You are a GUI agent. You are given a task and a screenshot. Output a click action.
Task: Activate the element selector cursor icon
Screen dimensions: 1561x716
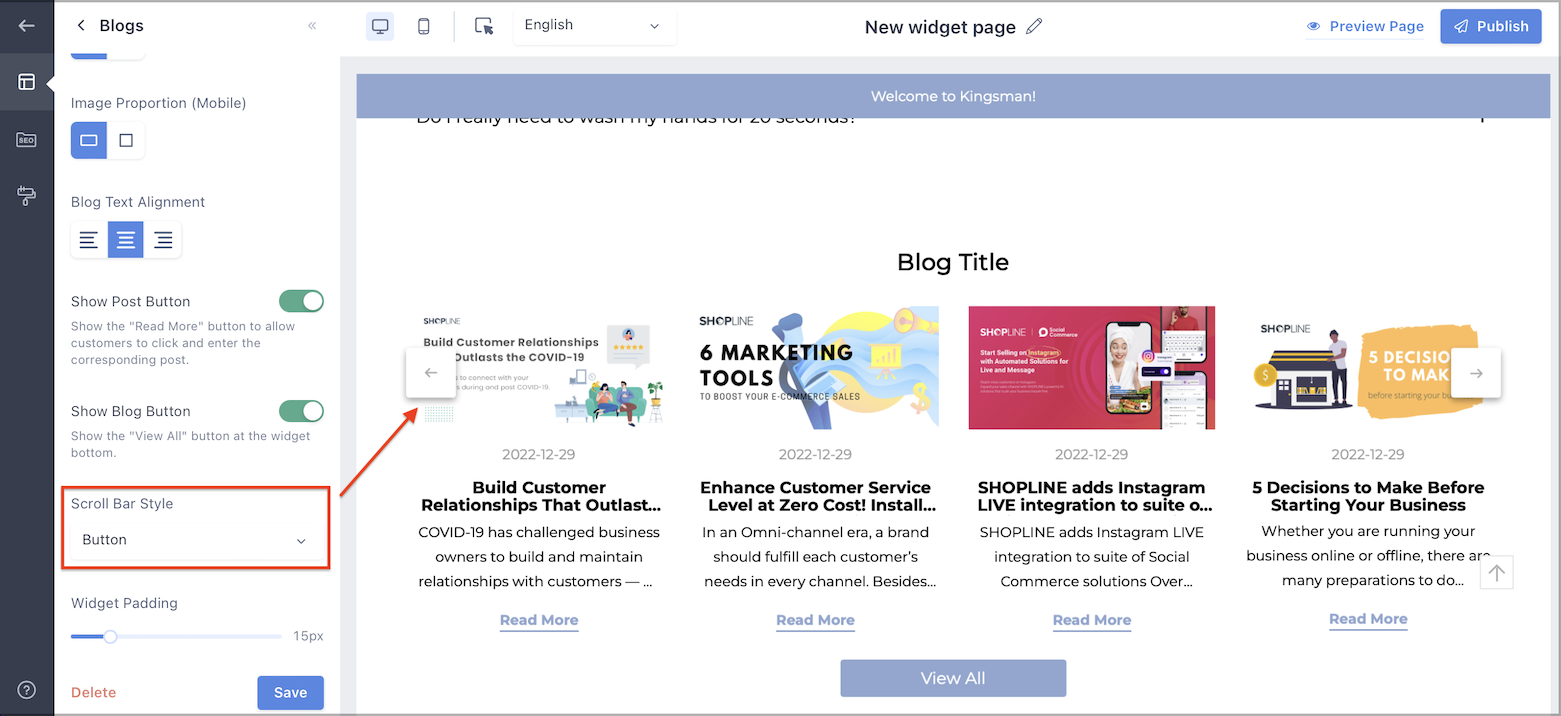click(485, 27)
